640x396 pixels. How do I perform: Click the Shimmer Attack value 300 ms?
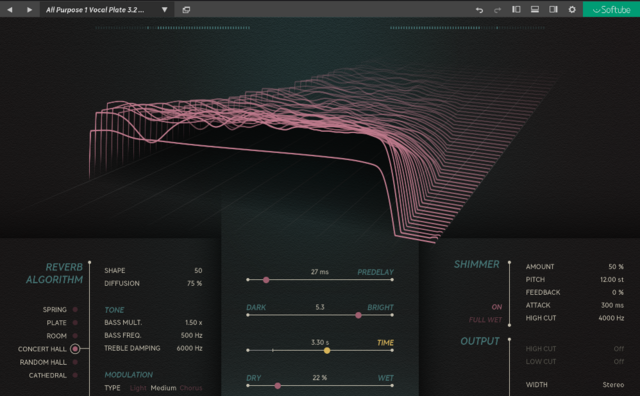(612, 305)
